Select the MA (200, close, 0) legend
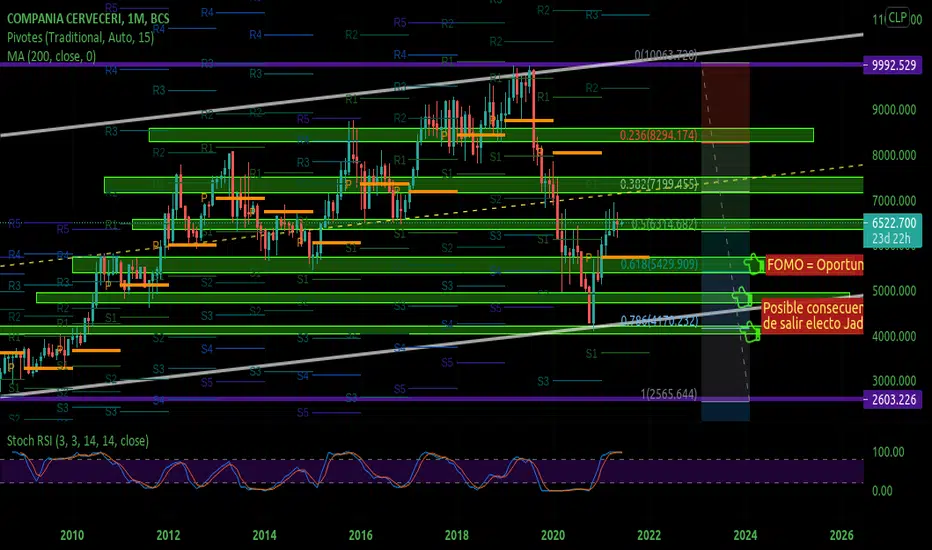Screen dimensions: 932x550 coord(51,56)
